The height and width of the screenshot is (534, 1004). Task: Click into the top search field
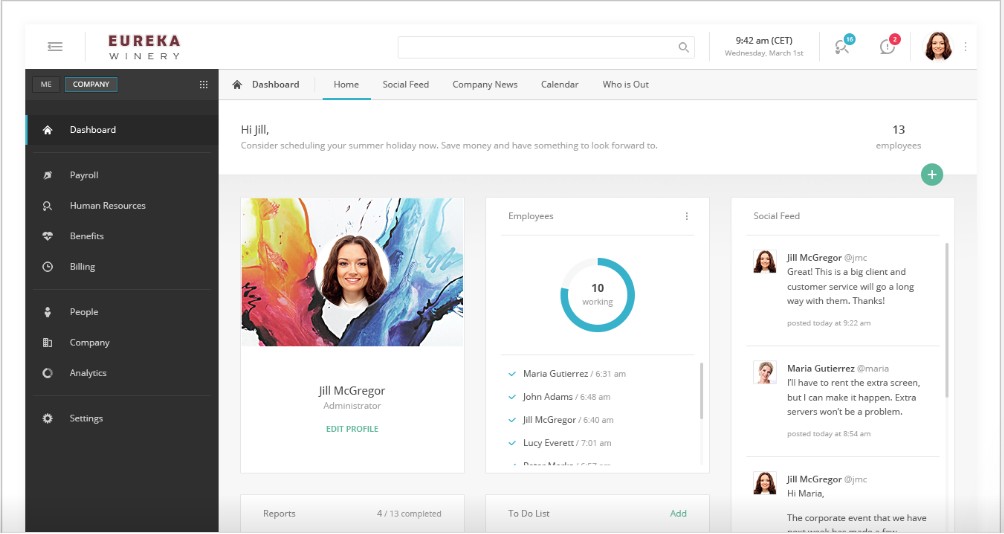tap(546, 47)
